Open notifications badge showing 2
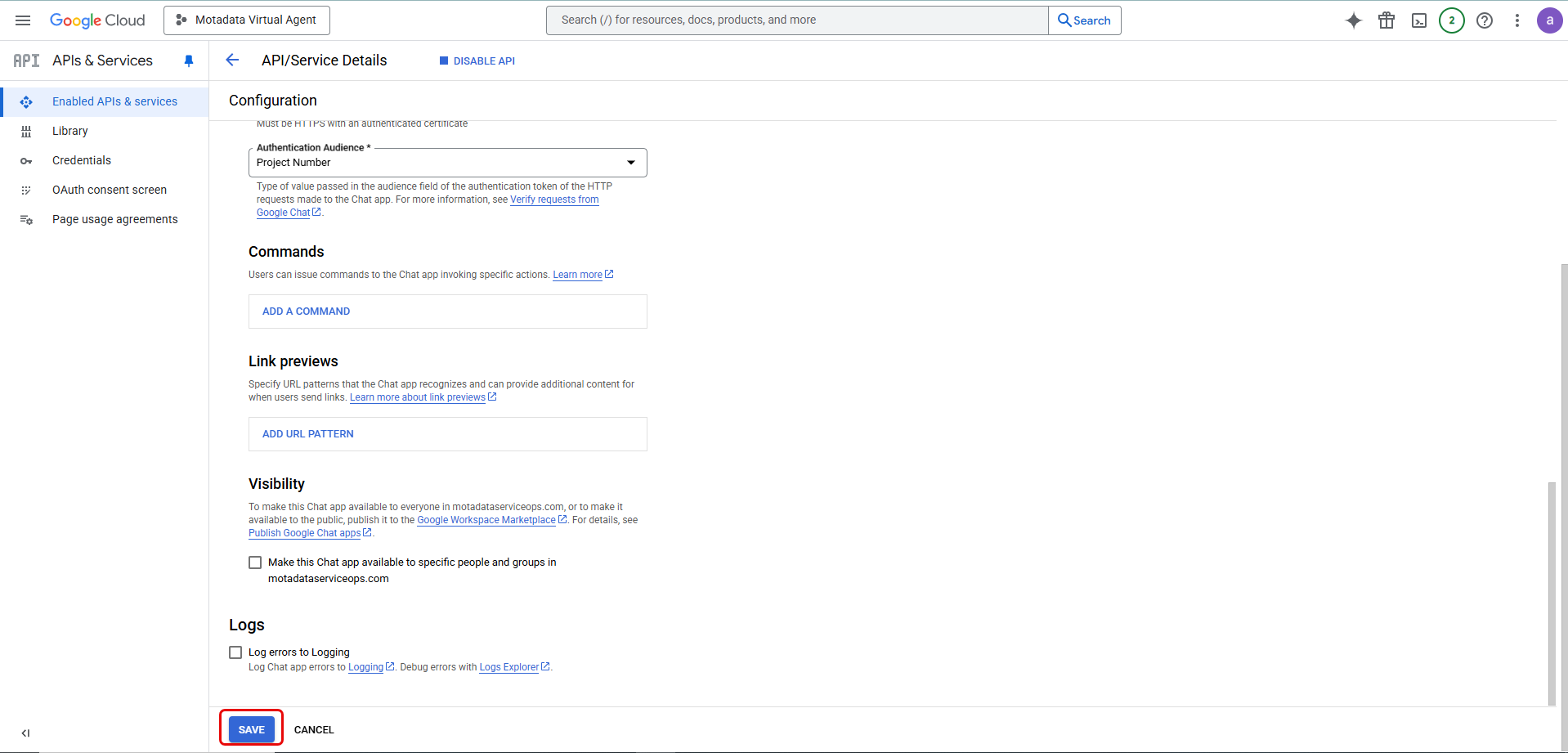1568x753 pixels. pos(1452,20)
